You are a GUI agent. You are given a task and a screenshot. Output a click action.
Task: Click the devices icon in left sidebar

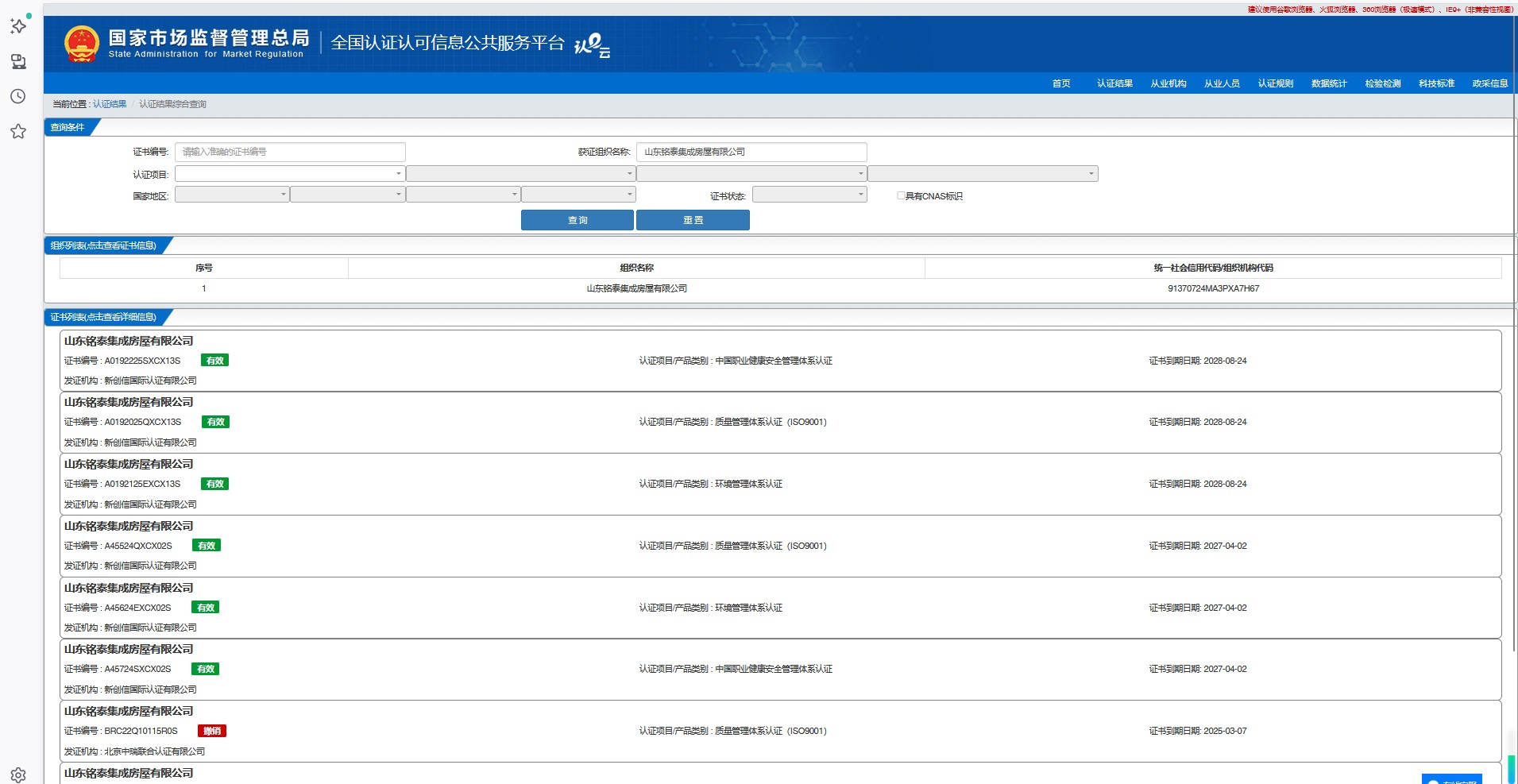click(18, 62)
